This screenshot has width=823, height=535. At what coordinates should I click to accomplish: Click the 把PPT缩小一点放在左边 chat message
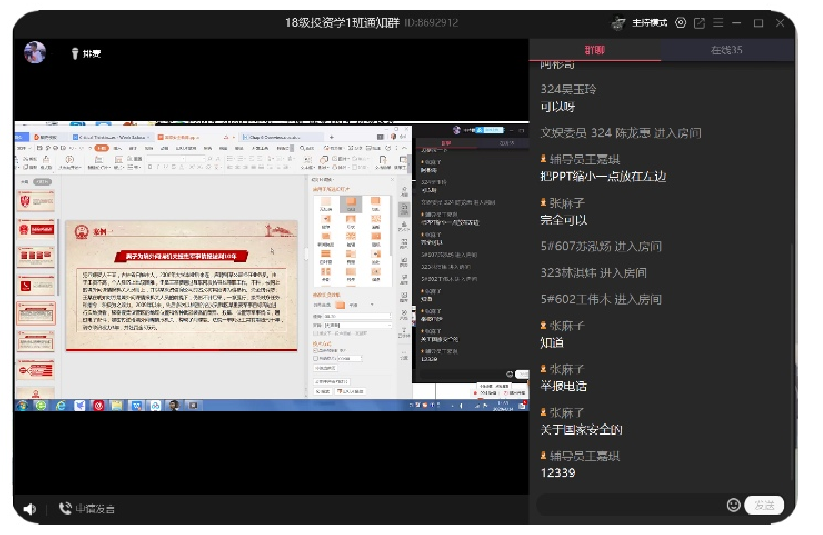tap(602, 176)
